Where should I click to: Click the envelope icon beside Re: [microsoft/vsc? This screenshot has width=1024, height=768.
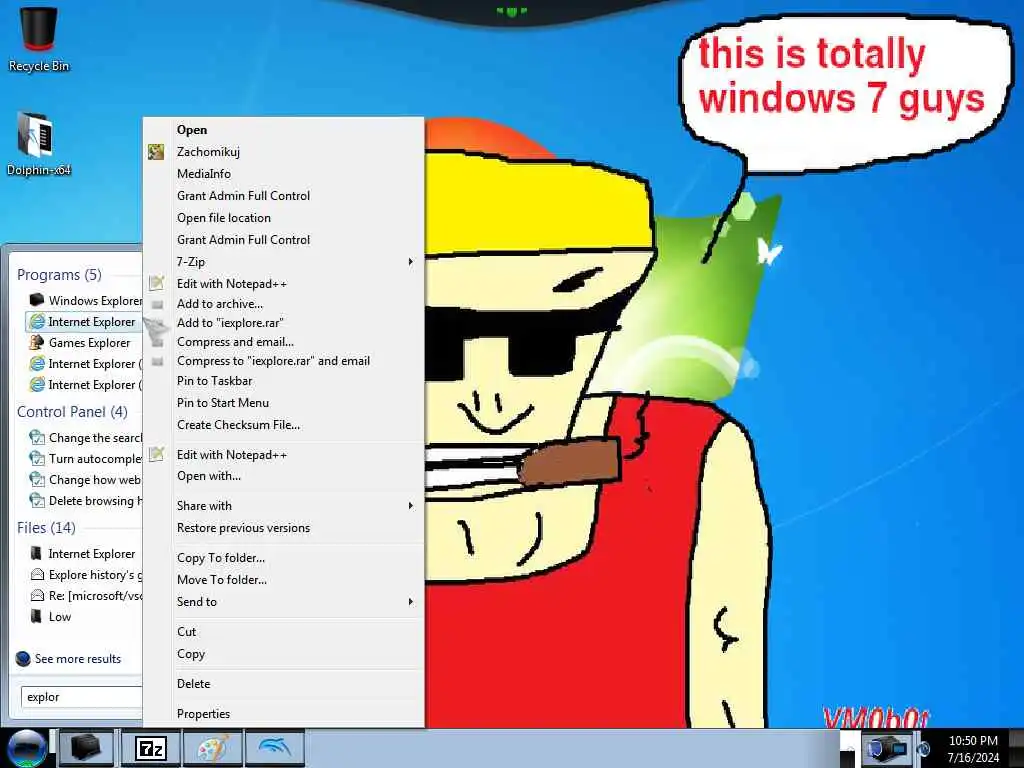37,596
